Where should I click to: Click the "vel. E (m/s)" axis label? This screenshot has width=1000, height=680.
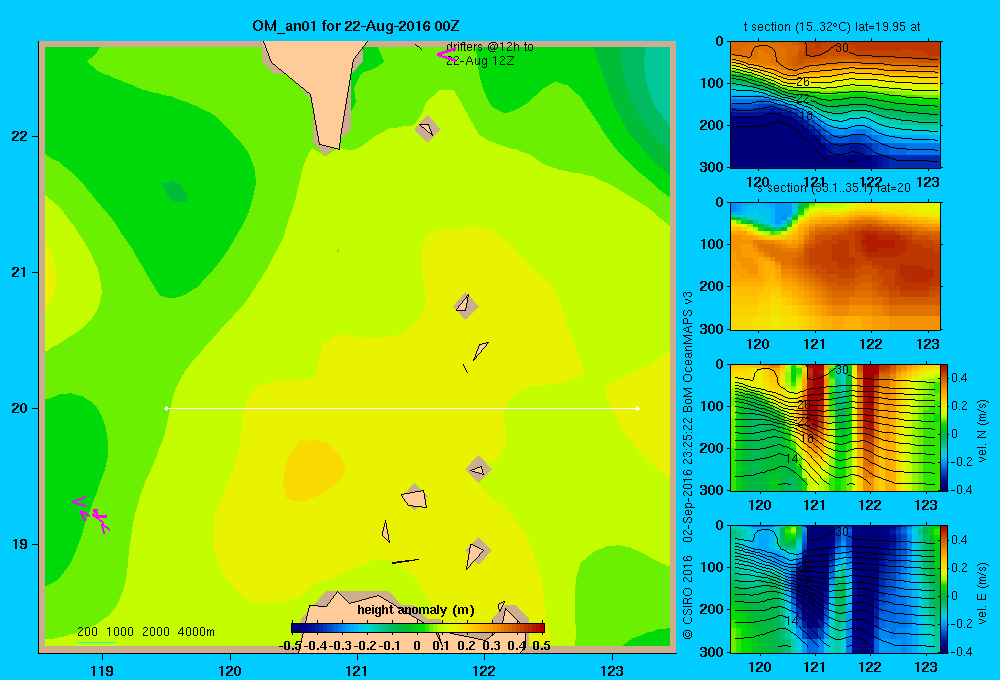[983, 593]
